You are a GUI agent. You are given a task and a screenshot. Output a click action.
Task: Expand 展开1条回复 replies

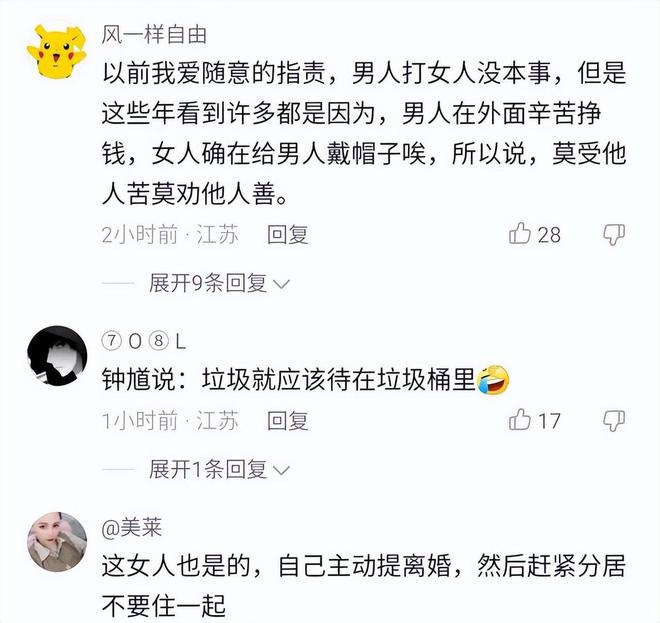[208, 469]
